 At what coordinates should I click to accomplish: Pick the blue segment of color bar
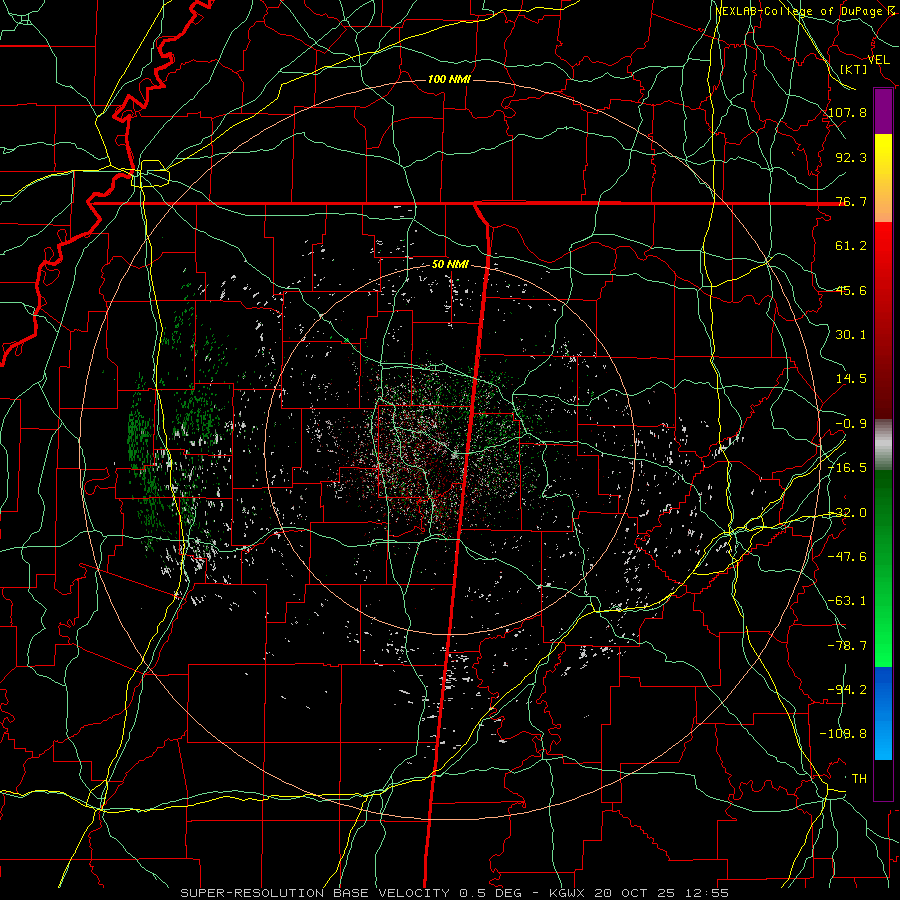[x=883, y=713]
